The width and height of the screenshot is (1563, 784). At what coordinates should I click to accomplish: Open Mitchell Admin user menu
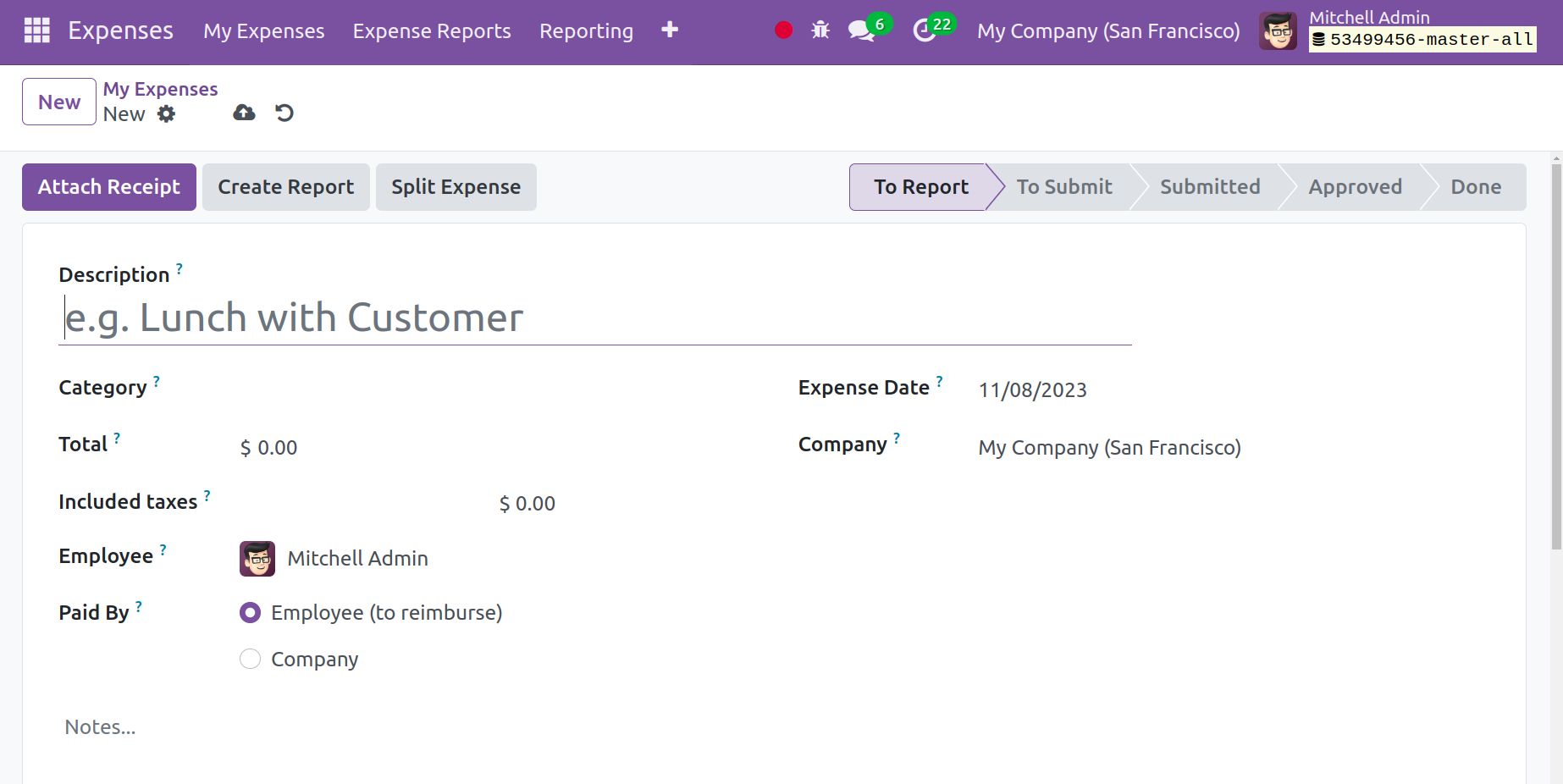point(1398,31)
